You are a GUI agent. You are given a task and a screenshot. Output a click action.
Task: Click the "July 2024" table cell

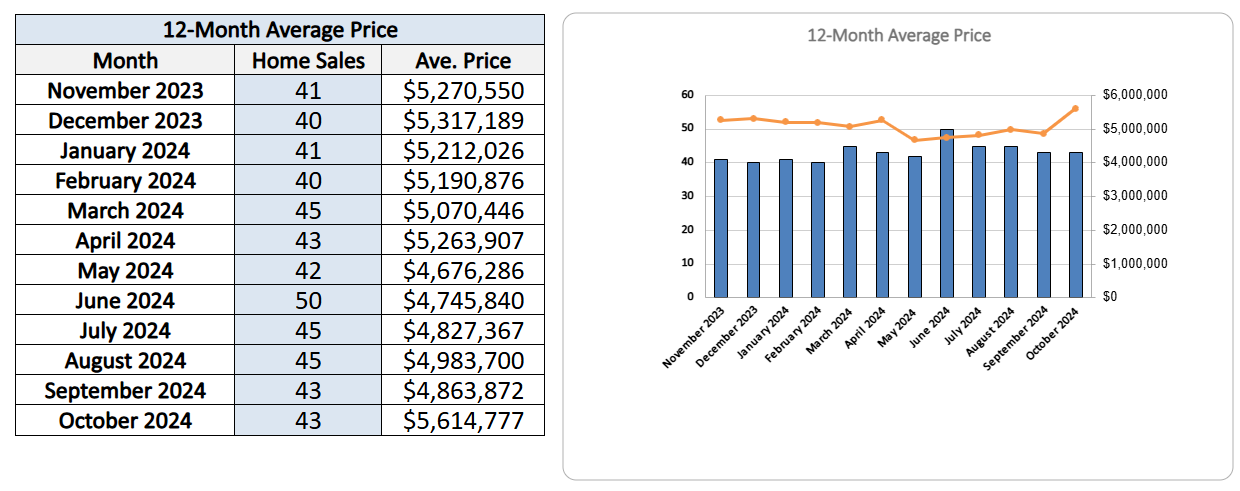125,330
